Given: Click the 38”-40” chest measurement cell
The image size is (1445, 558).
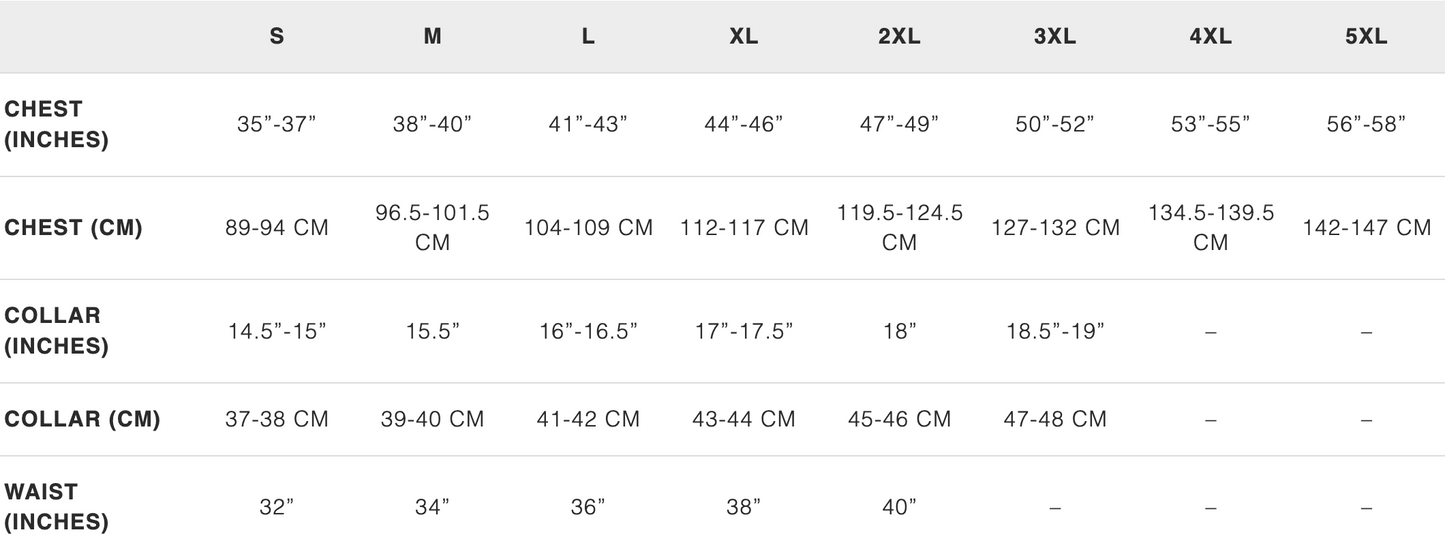Looking at the screenshot, I should (432, 125).
